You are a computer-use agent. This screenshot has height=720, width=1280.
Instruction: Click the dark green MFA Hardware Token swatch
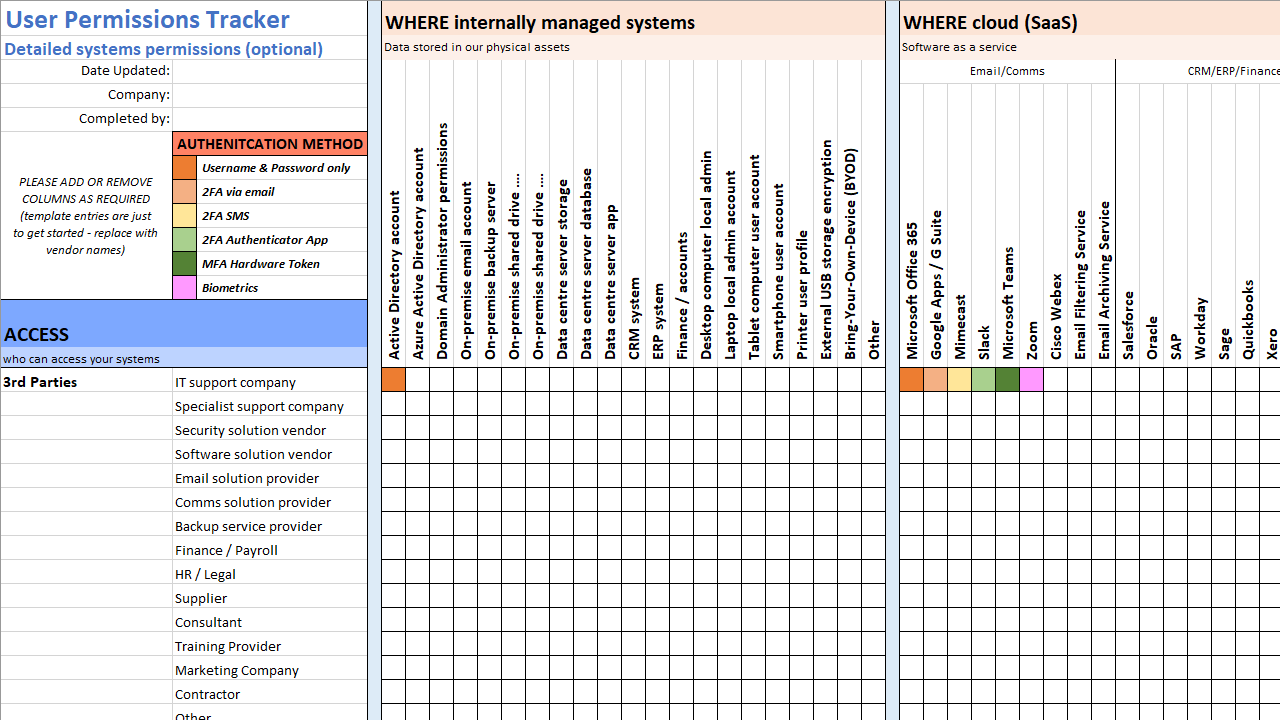pyautogui.click(x=185, y=264)
